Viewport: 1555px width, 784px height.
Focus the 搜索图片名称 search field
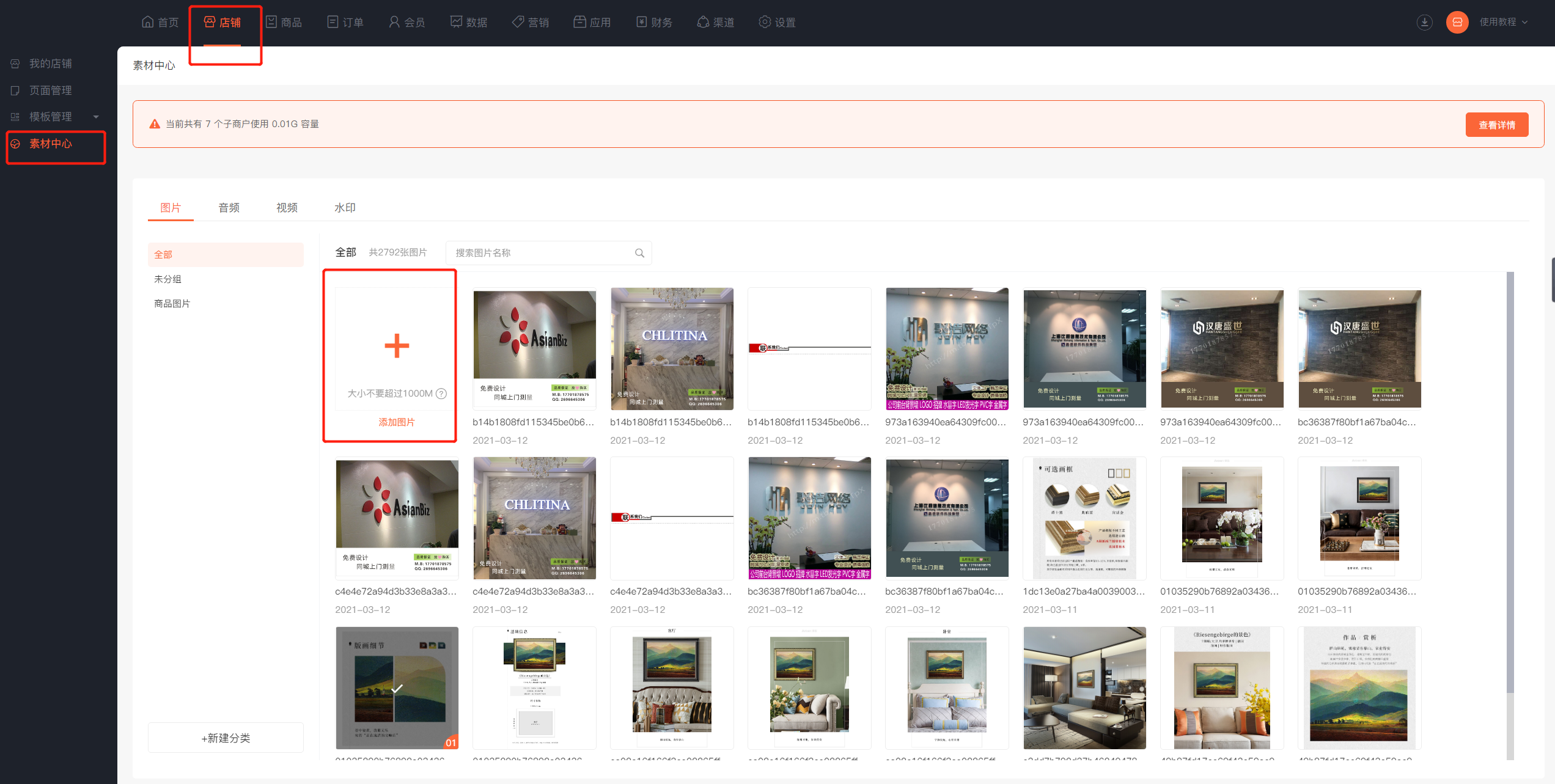549,253
